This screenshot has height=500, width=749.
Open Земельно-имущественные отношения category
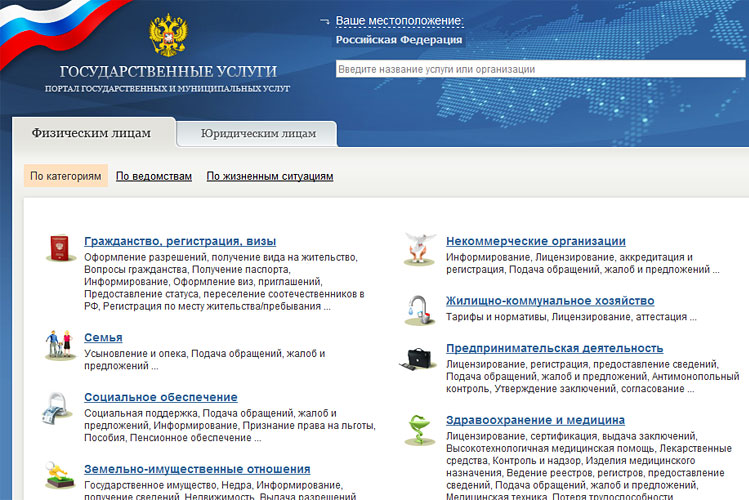coord(197,469)
